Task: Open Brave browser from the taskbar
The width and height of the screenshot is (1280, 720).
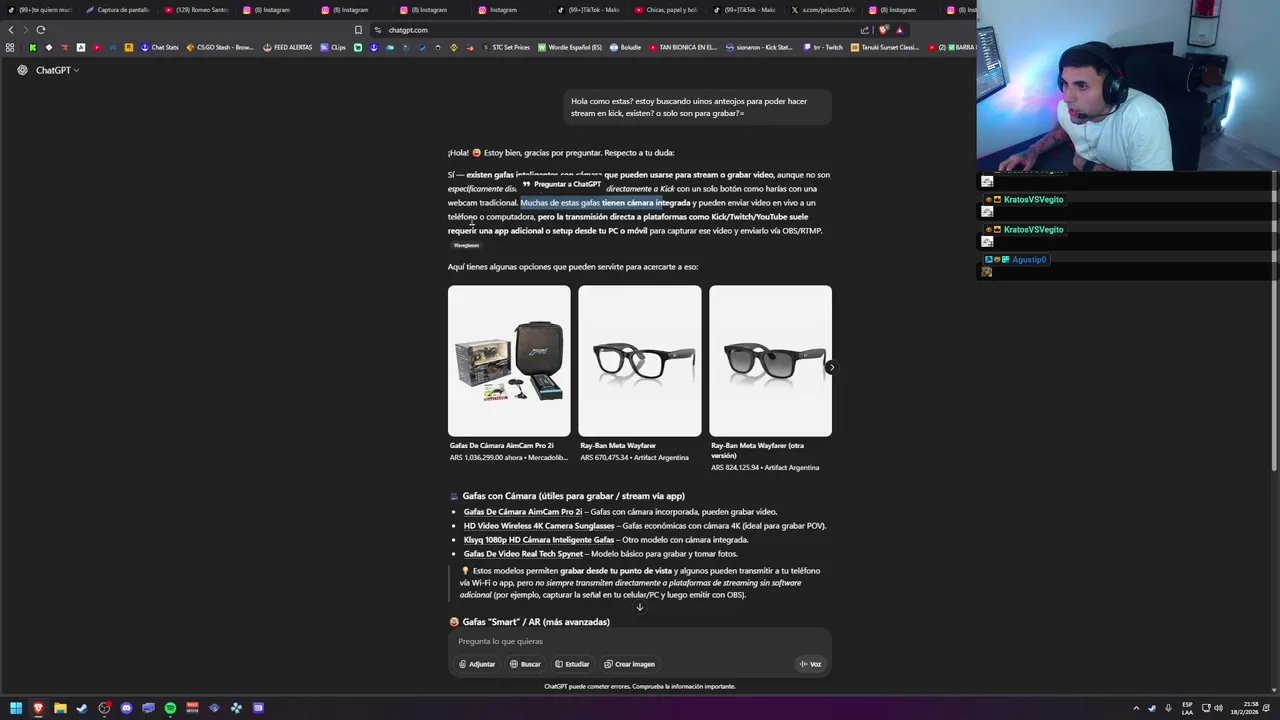Action: click(x=38, y=708)
